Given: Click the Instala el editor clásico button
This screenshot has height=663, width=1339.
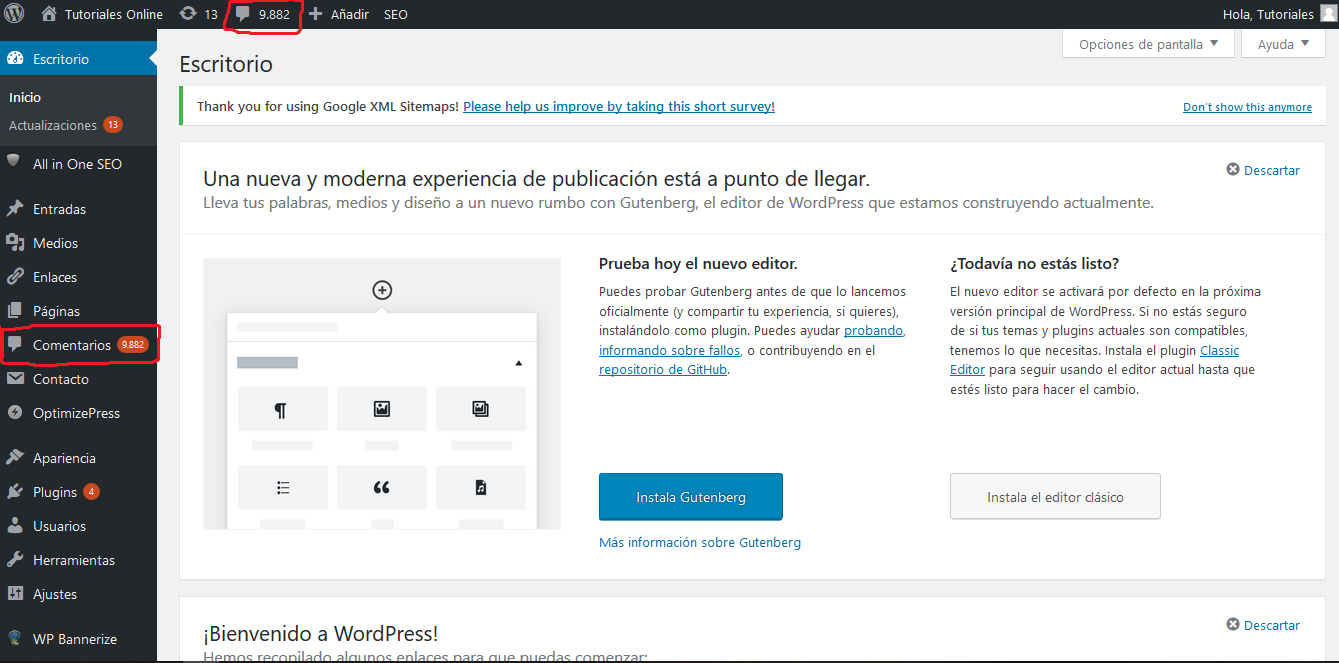Looking at the screenshot, I should (x=1055, y=497).
